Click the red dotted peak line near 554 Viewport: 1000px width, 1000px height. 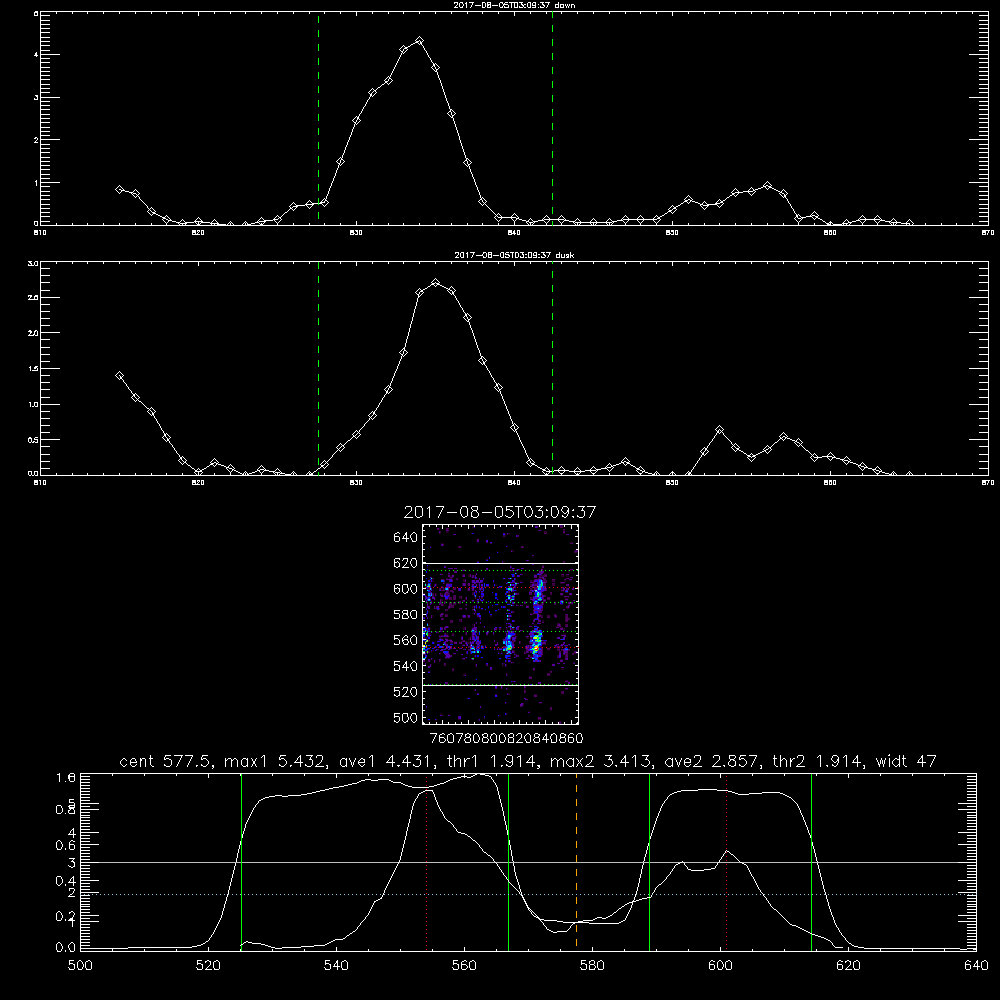point(426,861)
